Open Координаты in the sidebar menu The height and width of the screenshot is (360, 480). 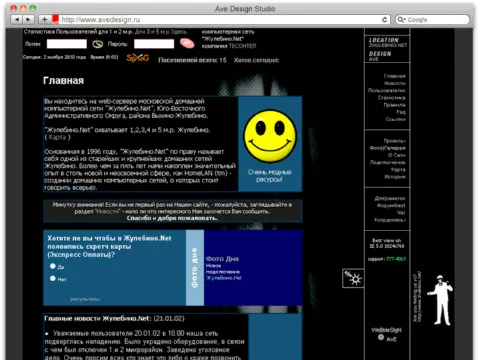(390, 220)
